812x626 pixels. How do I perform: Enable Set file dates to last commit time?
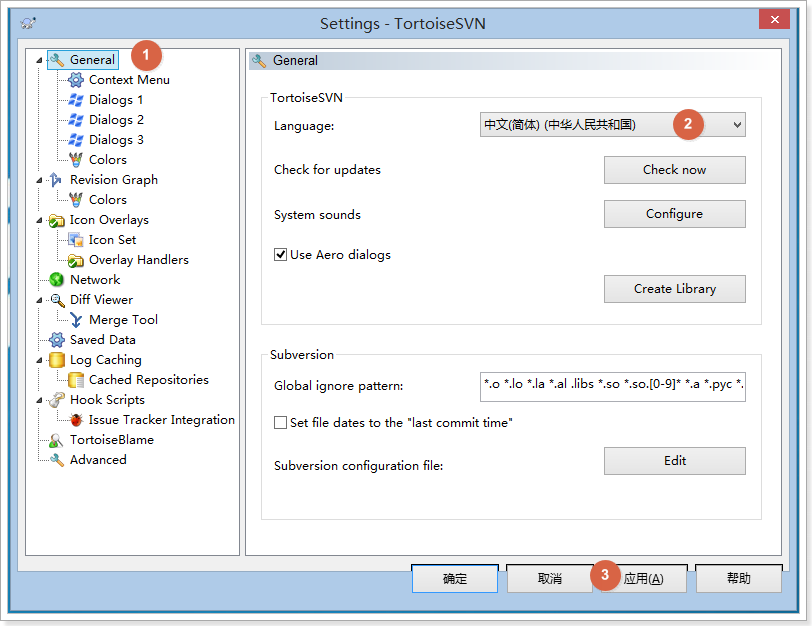tap(280, 423)
